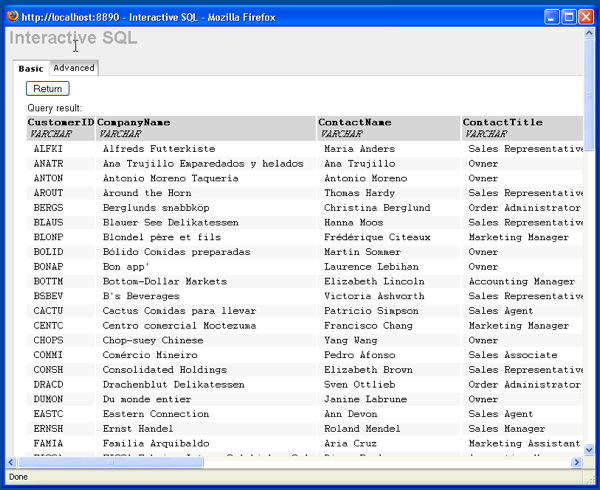Click the window resize grip in corner

pyautogui.click(x=590, y=478)
